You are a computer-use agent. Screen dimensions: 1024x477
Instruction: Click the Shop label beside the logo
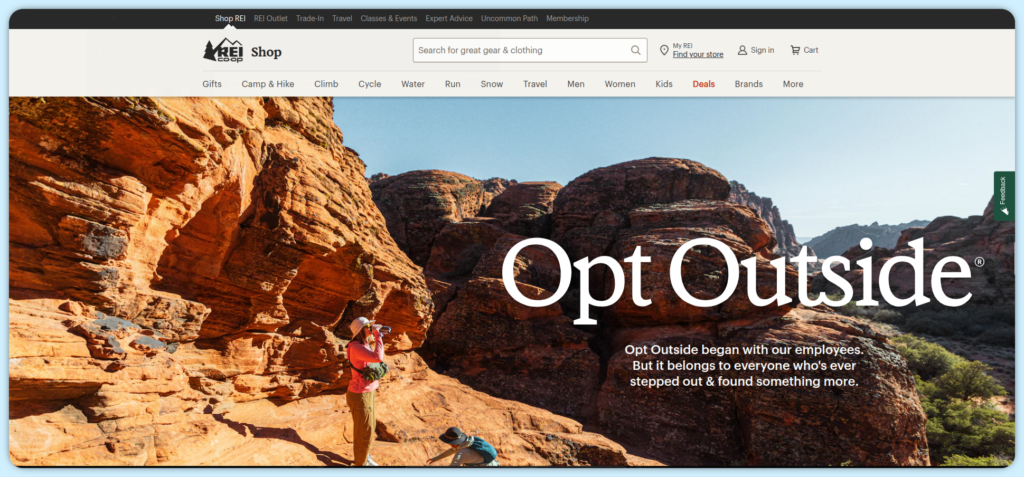pos(266,52)
